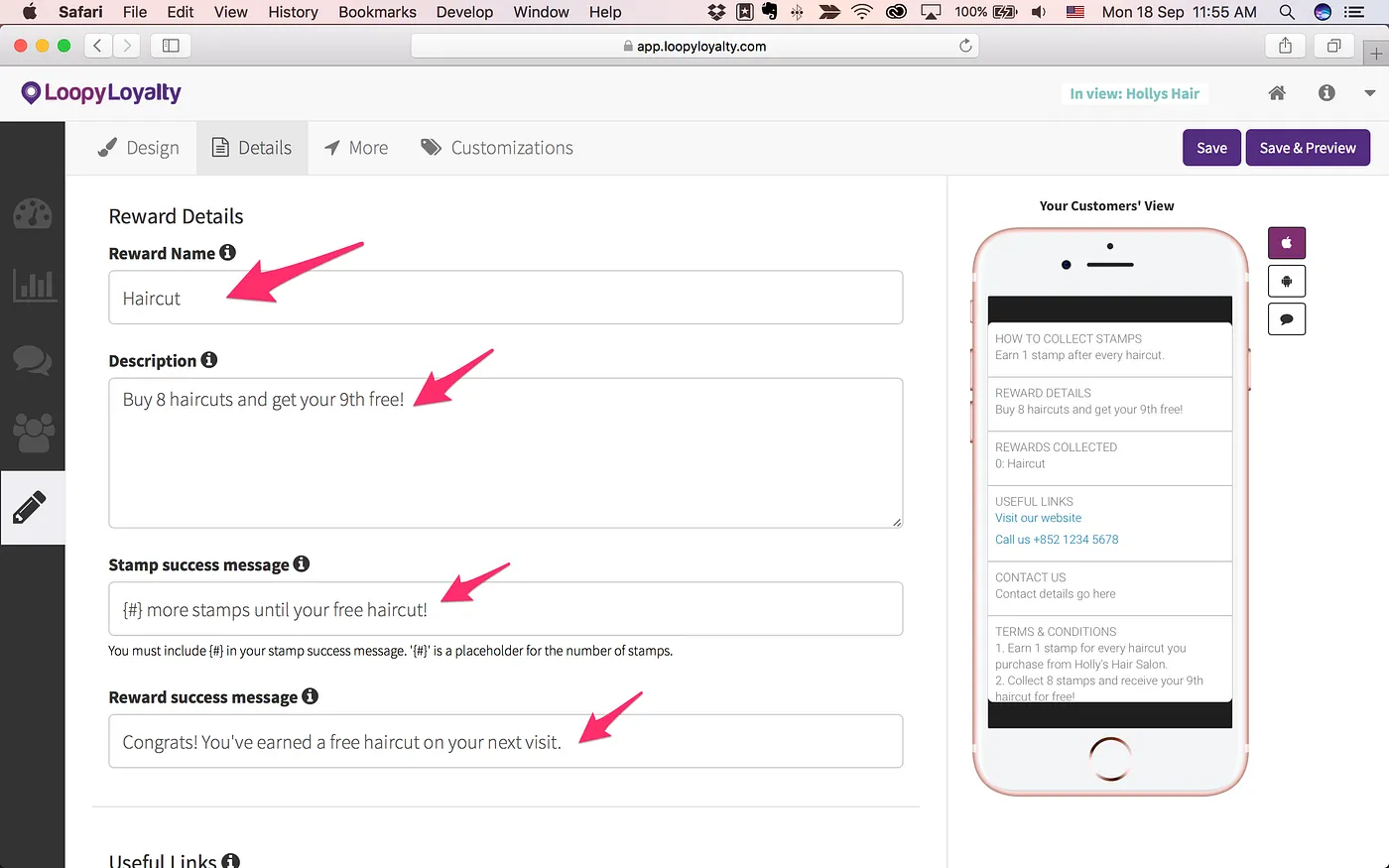1389x868 pixels.
Task: Click Safari's back navigation button
Action: (97, 46)
